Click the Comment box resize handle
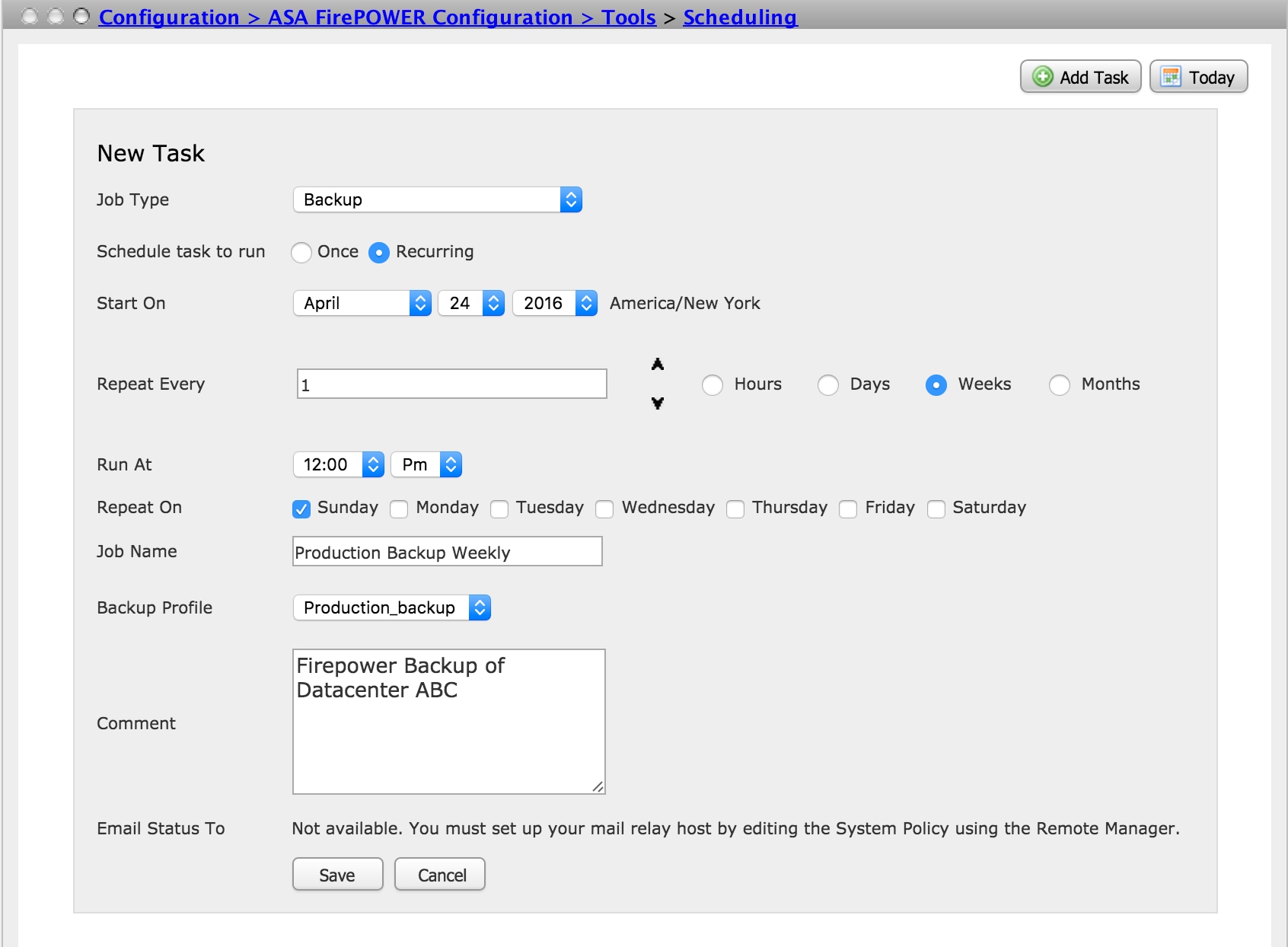Image resolution: width=1288 pixels, height=947 pixels. pos(598,786)
